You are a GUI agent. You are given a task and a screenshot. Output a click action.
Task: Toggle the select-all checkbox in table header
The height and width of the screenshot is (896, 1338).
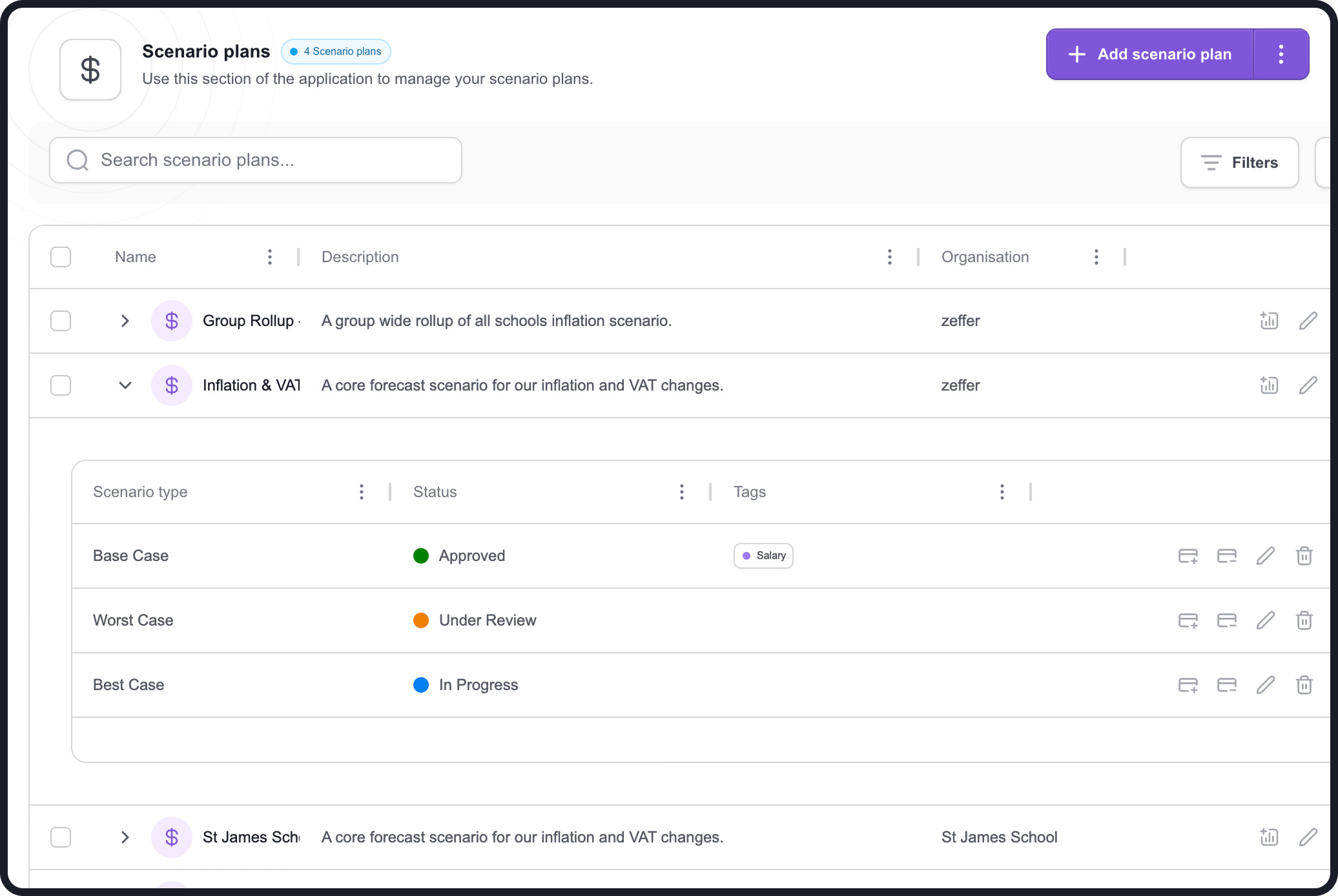(x=61, y=257)
